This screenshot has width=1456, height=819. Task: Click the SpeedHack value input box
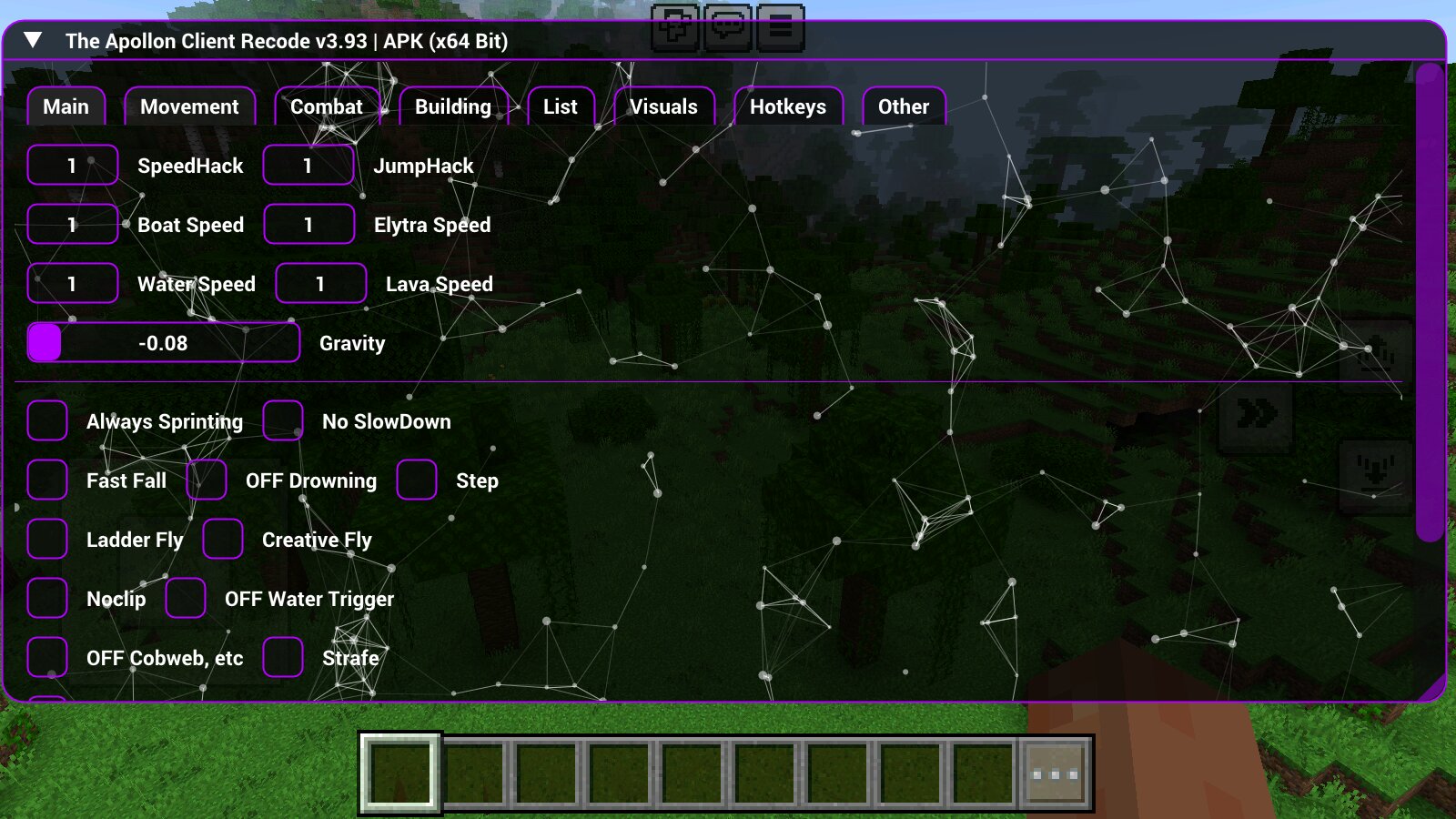[73, 166]
